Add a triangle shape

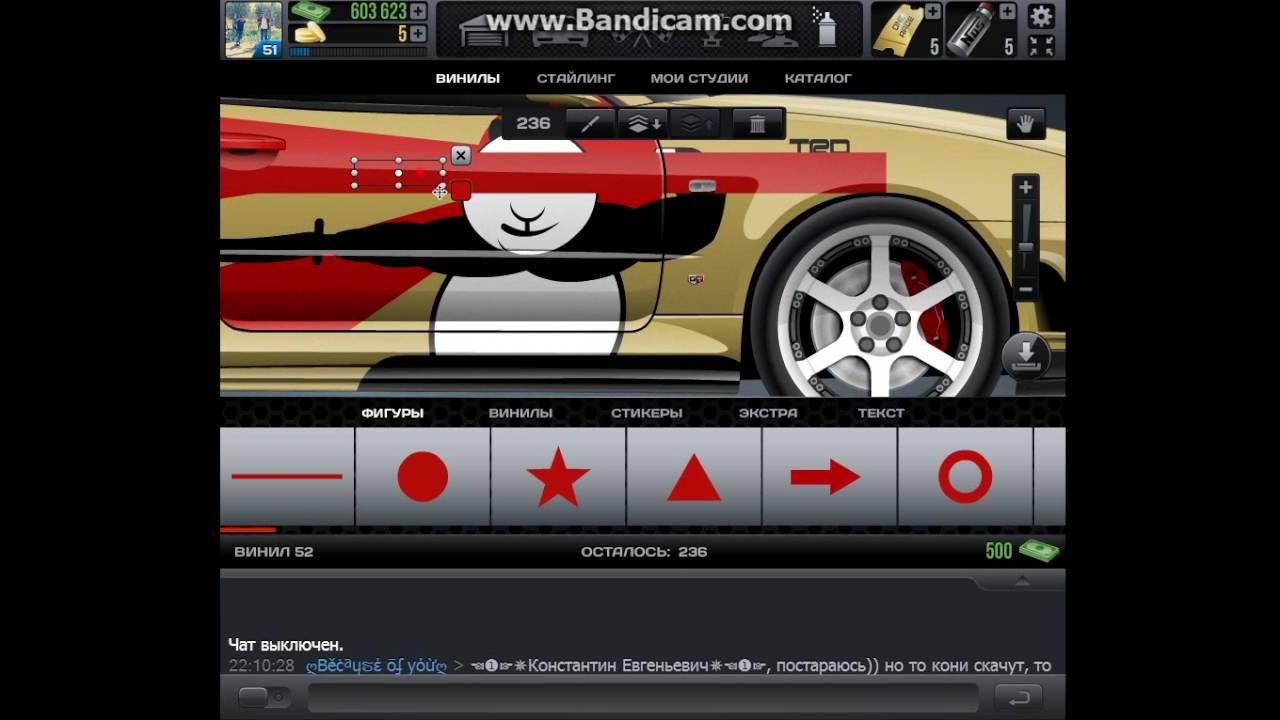click(x=694, y=476)
